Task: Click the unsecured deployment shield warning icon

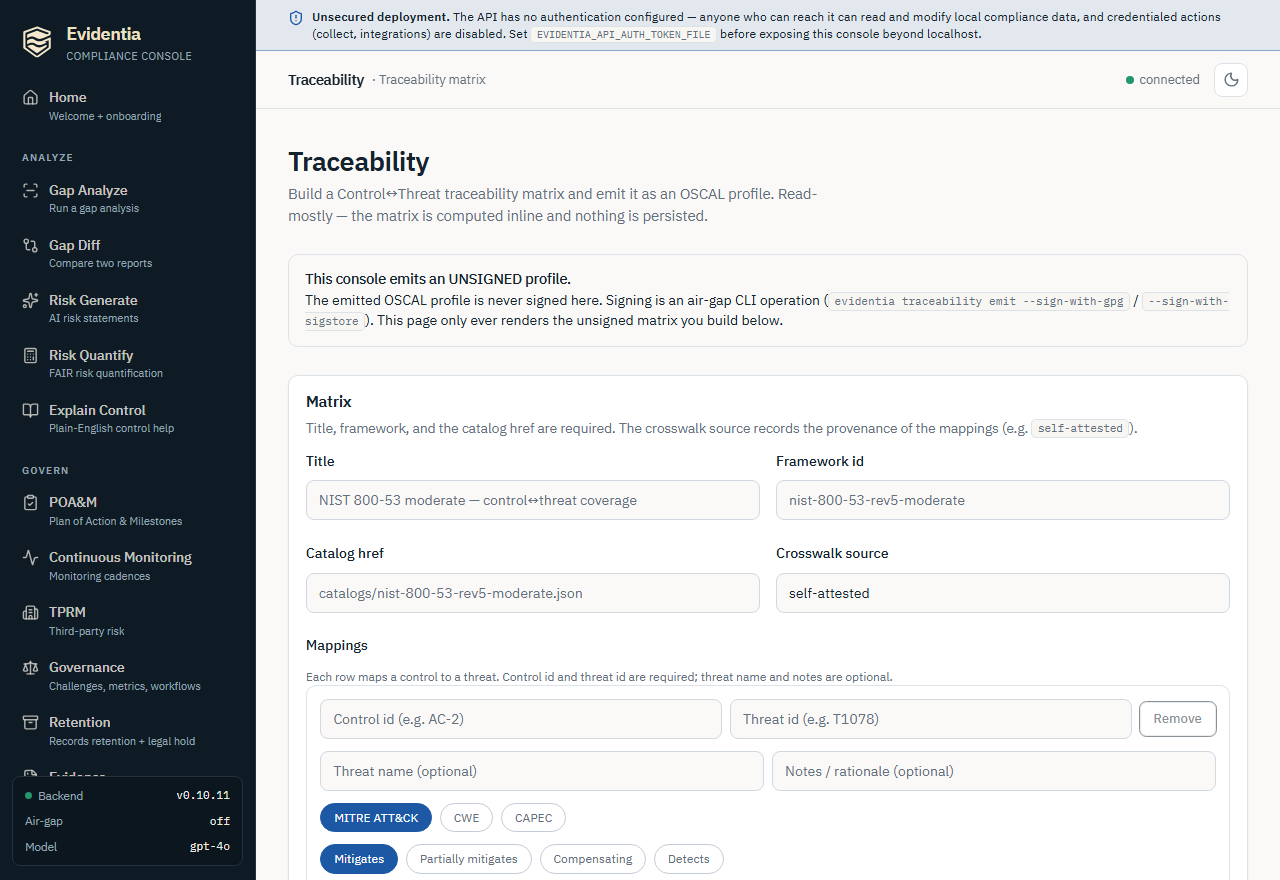Action: tap(296, 18)
